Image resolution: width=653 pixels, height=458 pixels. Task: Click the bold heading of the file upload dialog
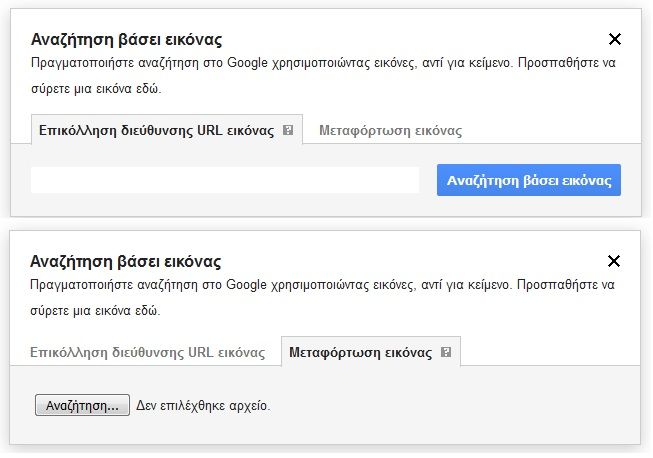(125, 261)
